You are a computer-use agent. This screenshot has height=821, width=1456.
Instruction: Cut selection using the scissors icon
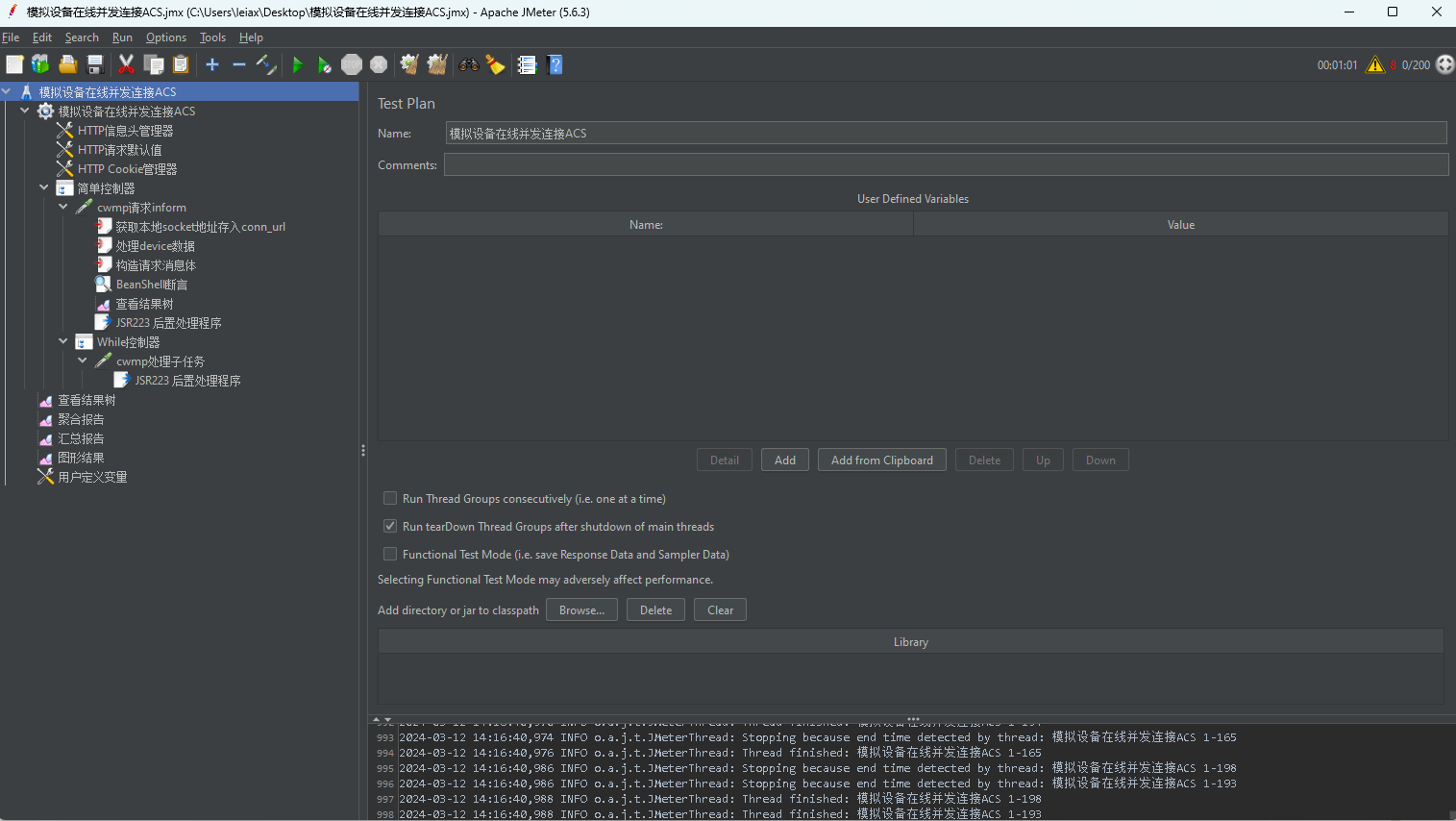(126, 64)
